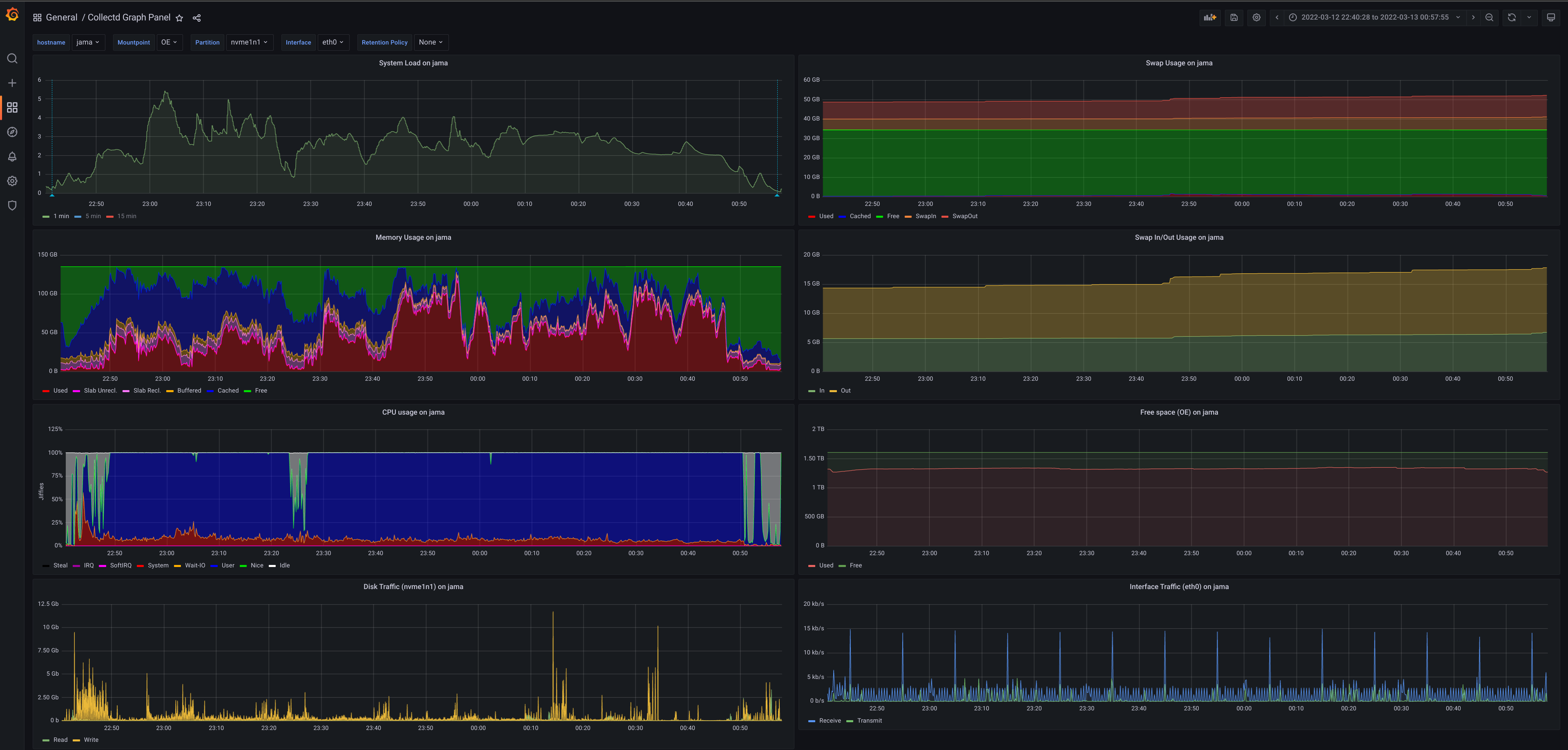
Task: Open the Memory Usage on jama panel menu
Action: pyautogui.click(x=413, y=237)
